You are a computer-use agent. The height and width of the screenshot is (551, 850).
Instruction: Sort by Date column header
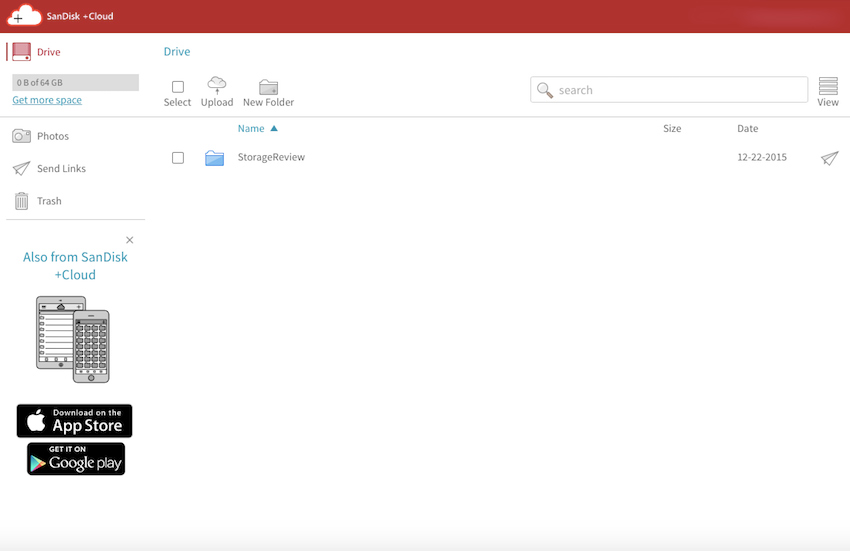748,129
